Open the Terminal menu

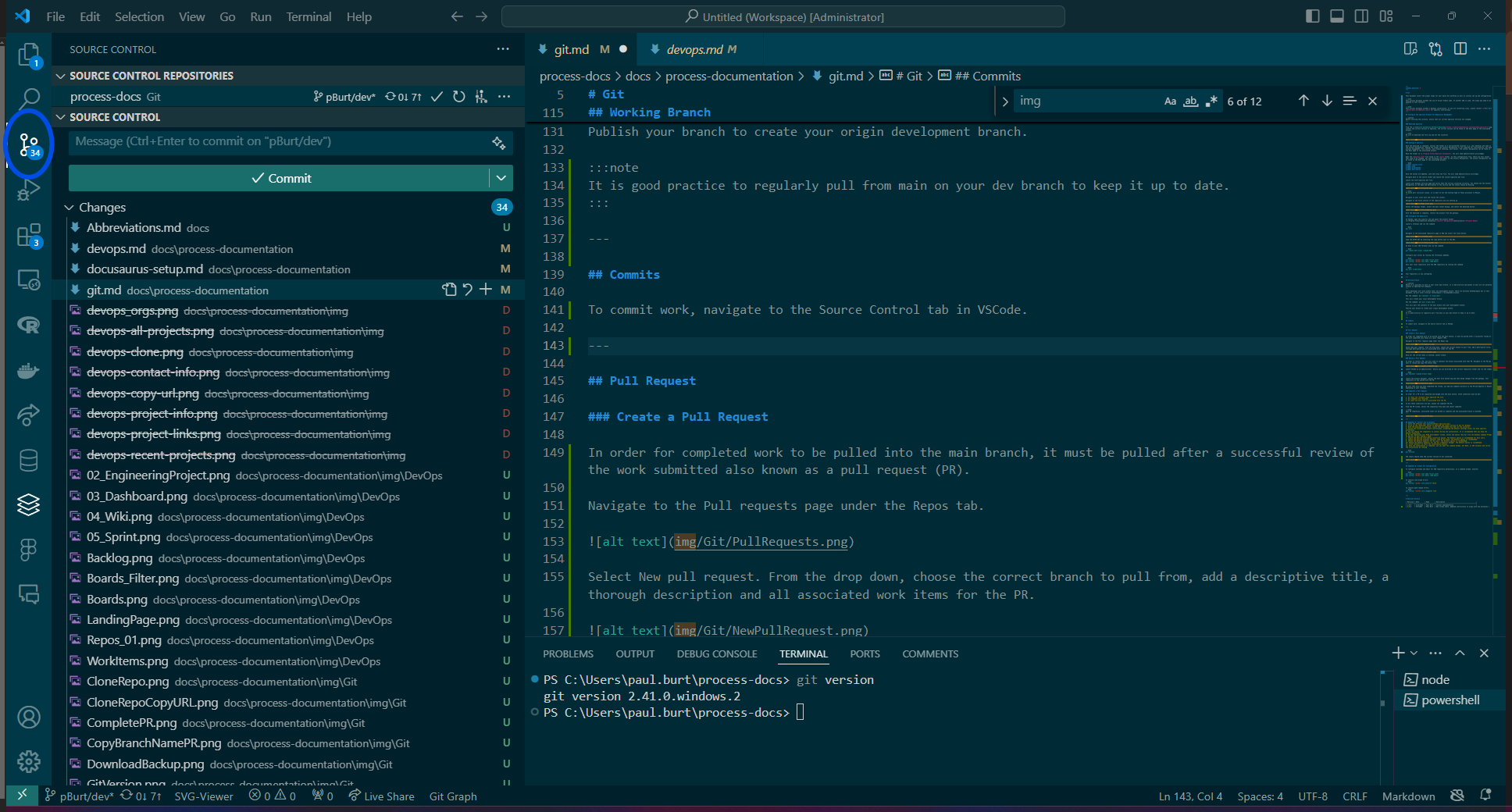point(308,16)
